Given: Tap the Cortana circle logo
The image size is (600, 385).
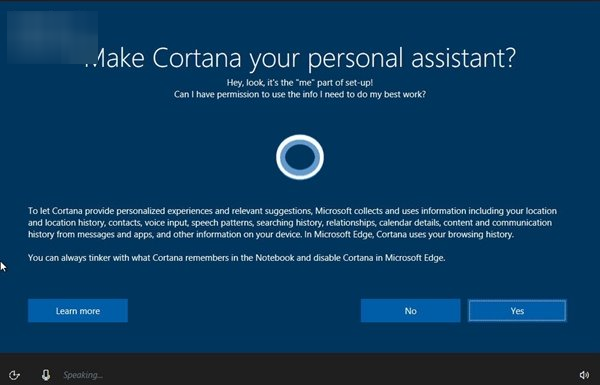Looking at the screenshot, I should pos(300,157).
